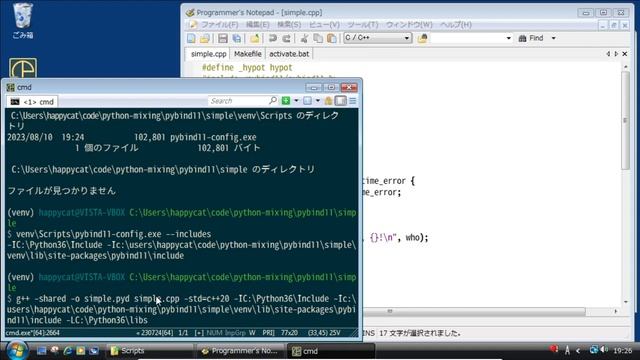Click the Paste clipboard icon
The height and width of the screenshot is (360, 640).
coord(332,38)
